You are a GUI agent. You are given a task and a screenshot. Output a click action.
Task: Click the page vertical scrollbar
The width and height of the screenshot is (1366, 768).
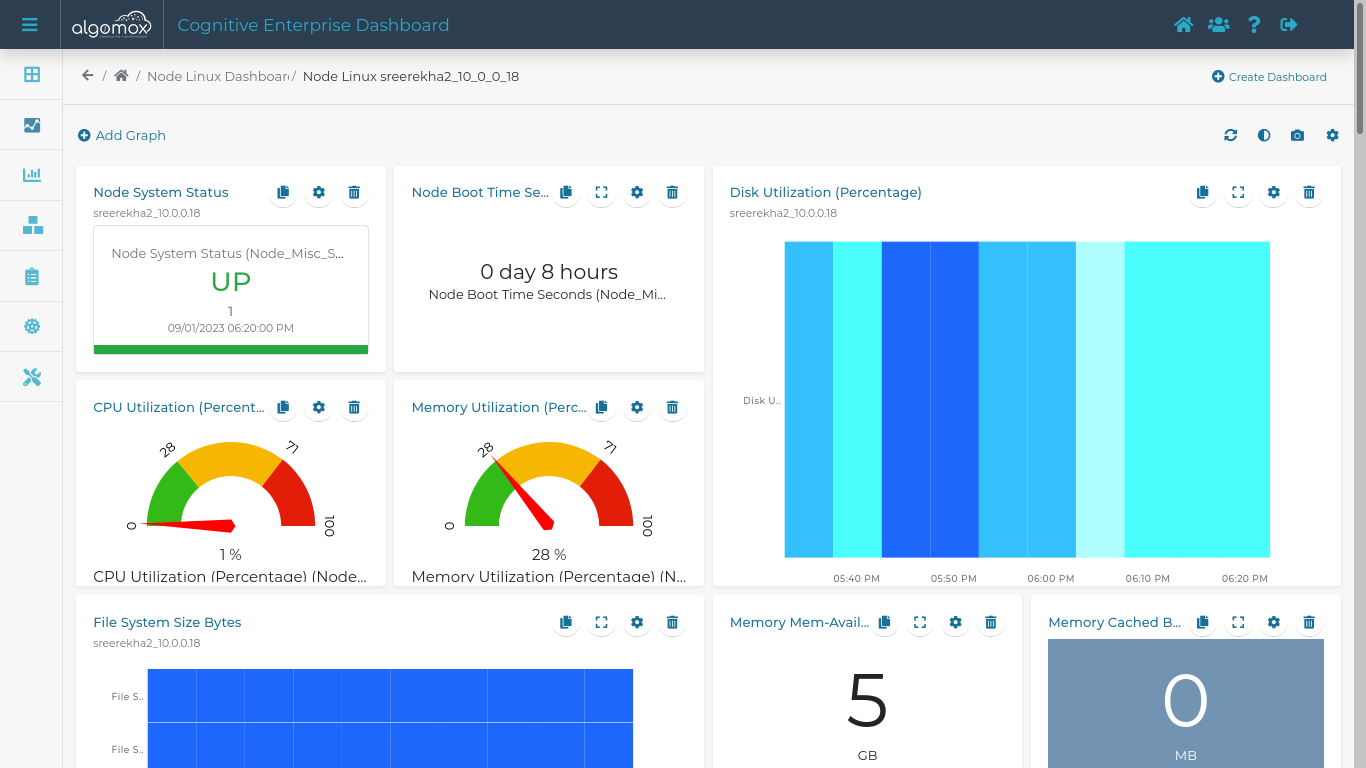point(1360,90)
